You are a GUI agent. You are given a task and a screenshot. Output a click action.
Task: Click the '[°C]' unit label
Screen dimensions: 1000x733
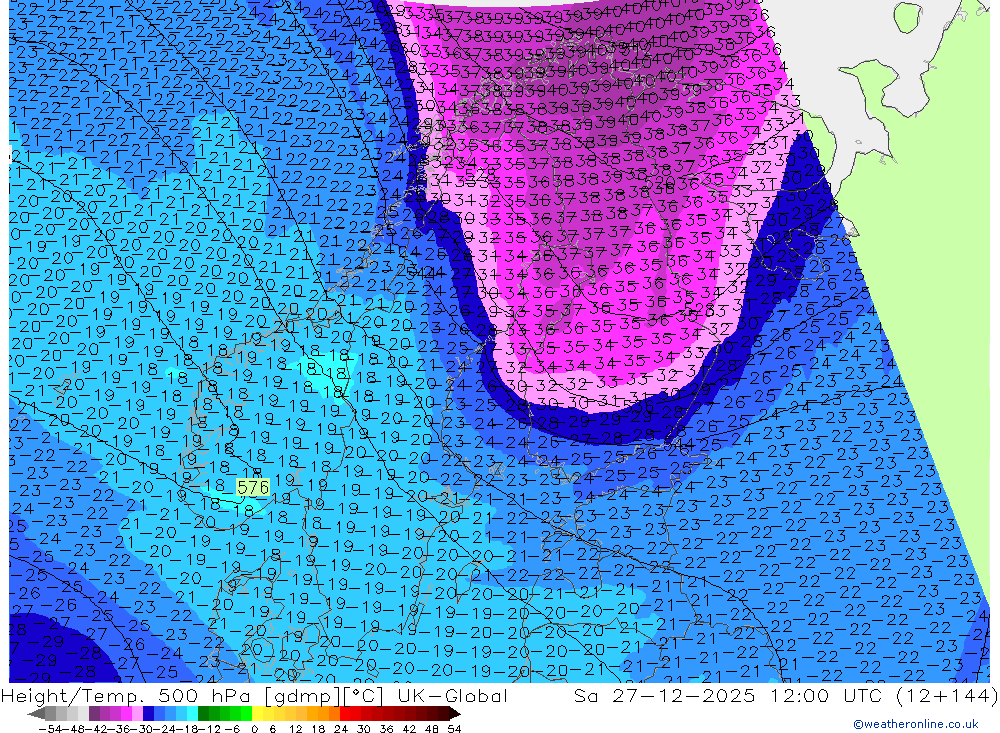(x=363, y=696)
